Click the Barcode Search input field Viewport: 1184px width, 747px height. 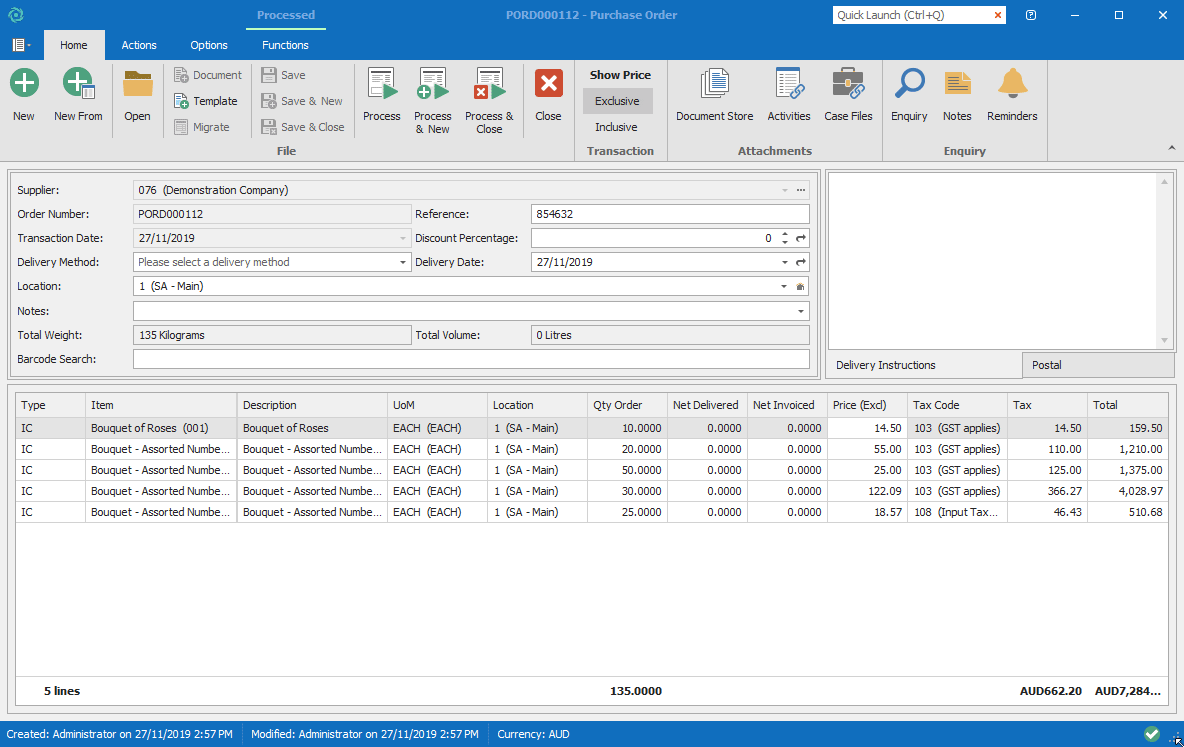[471, 359]
